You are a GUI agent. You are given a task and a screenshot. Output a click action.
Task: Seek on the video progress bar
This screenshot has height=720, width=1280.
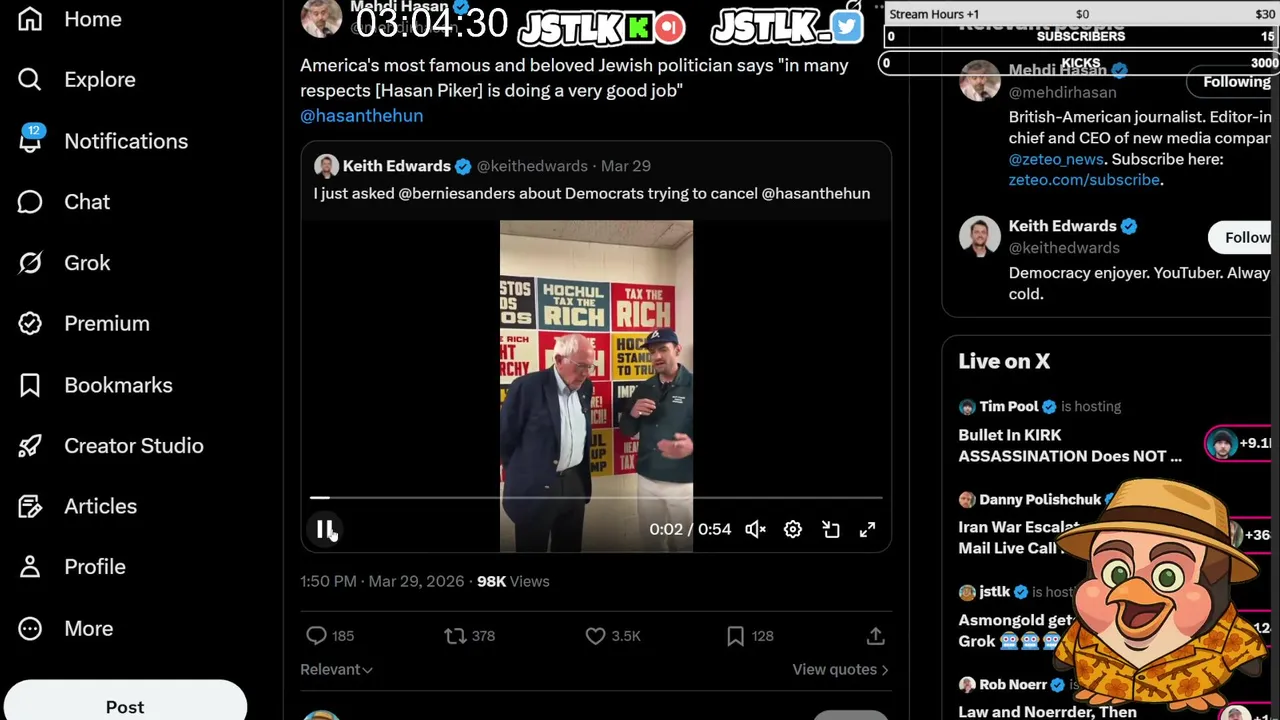click(x=596, y=497)
